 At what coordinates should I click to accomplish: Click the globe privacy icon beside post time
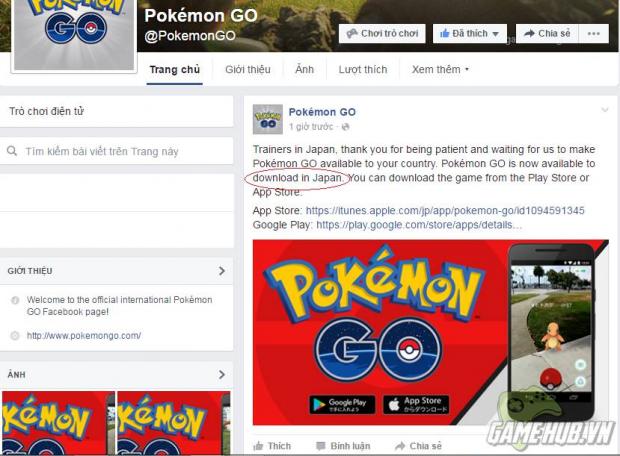pos(345,127)
